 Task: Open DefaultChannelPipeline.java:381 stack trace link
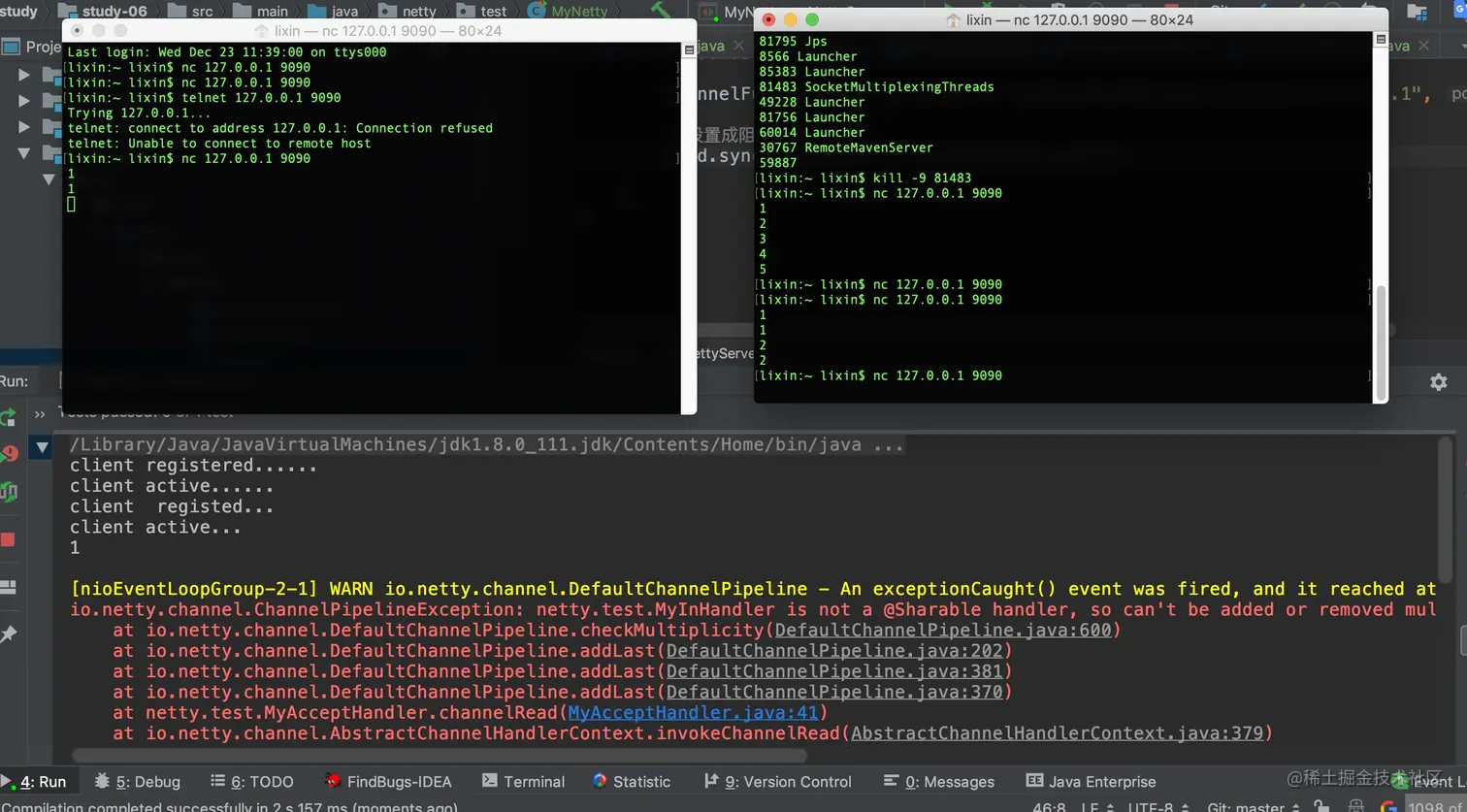click(x=834, y=671)
